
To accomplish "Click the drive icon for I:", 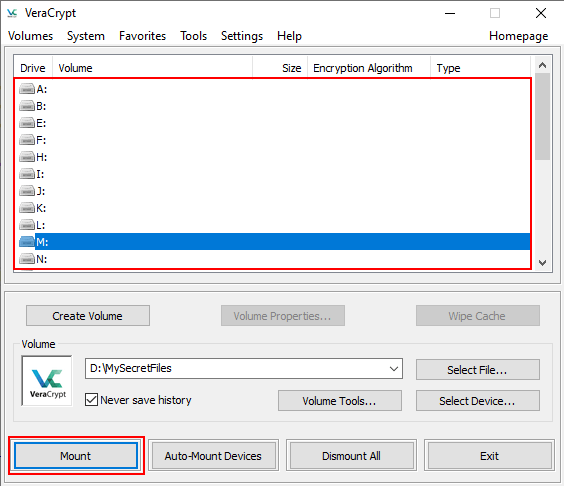I will coord(27,174).
